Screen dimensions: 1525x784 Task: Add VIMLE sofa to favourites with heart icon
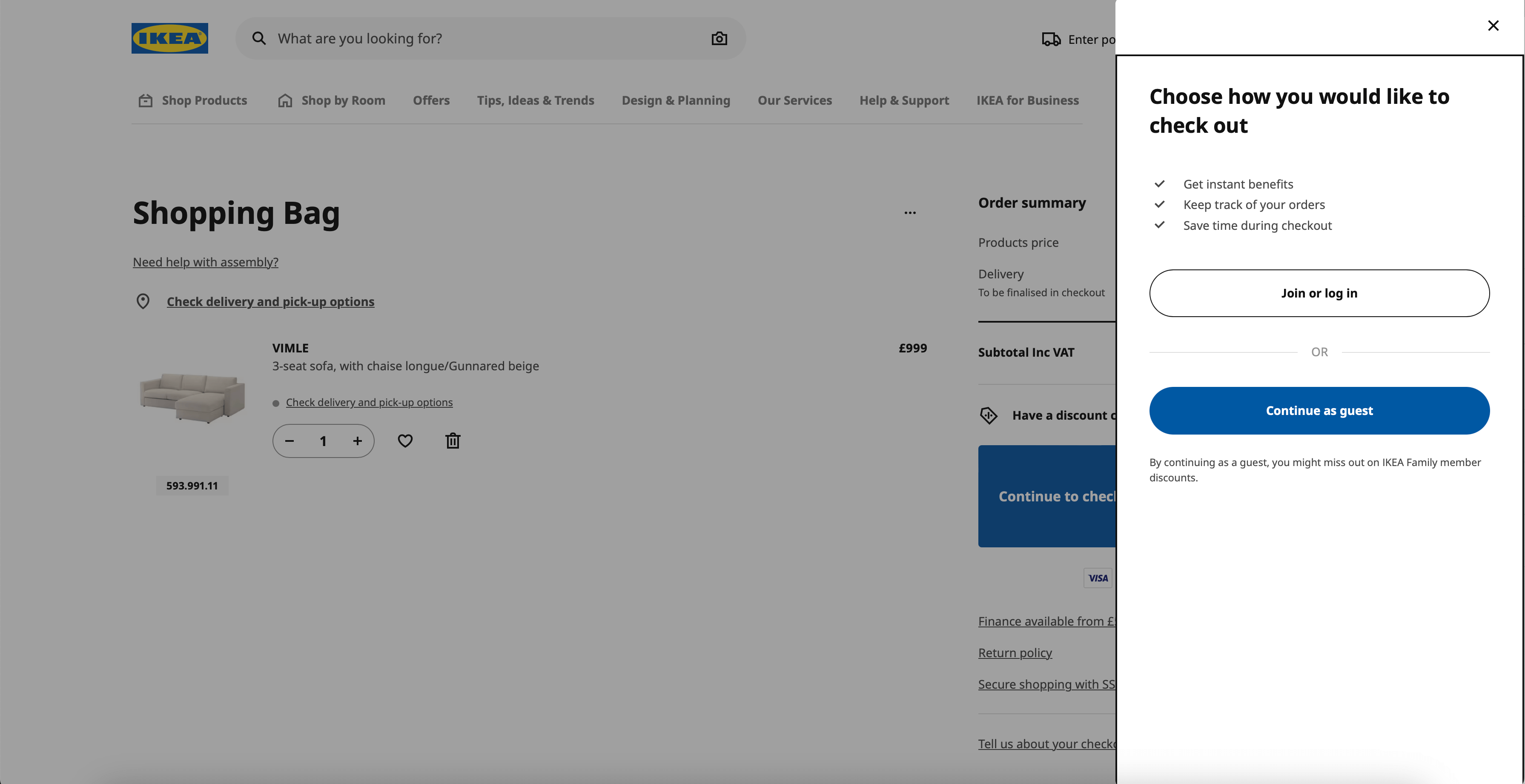pos(405,440)
